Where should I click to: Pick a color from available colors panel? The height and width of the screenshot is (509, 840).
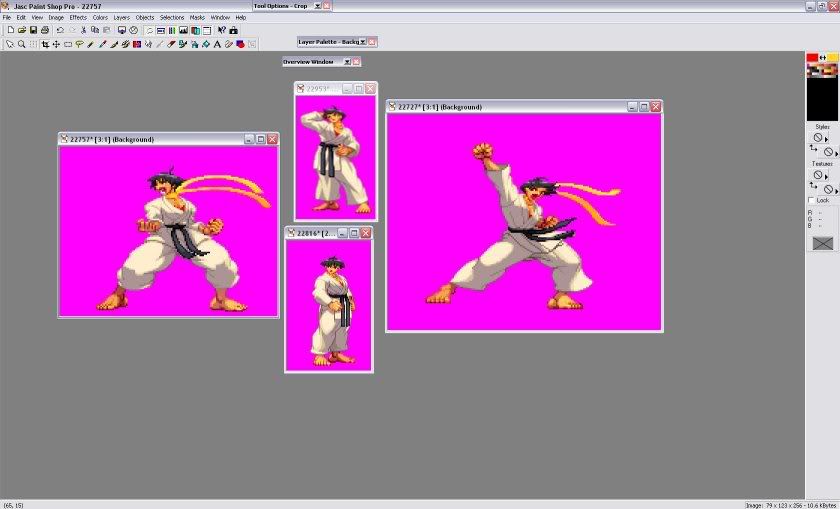click(822, 92)
